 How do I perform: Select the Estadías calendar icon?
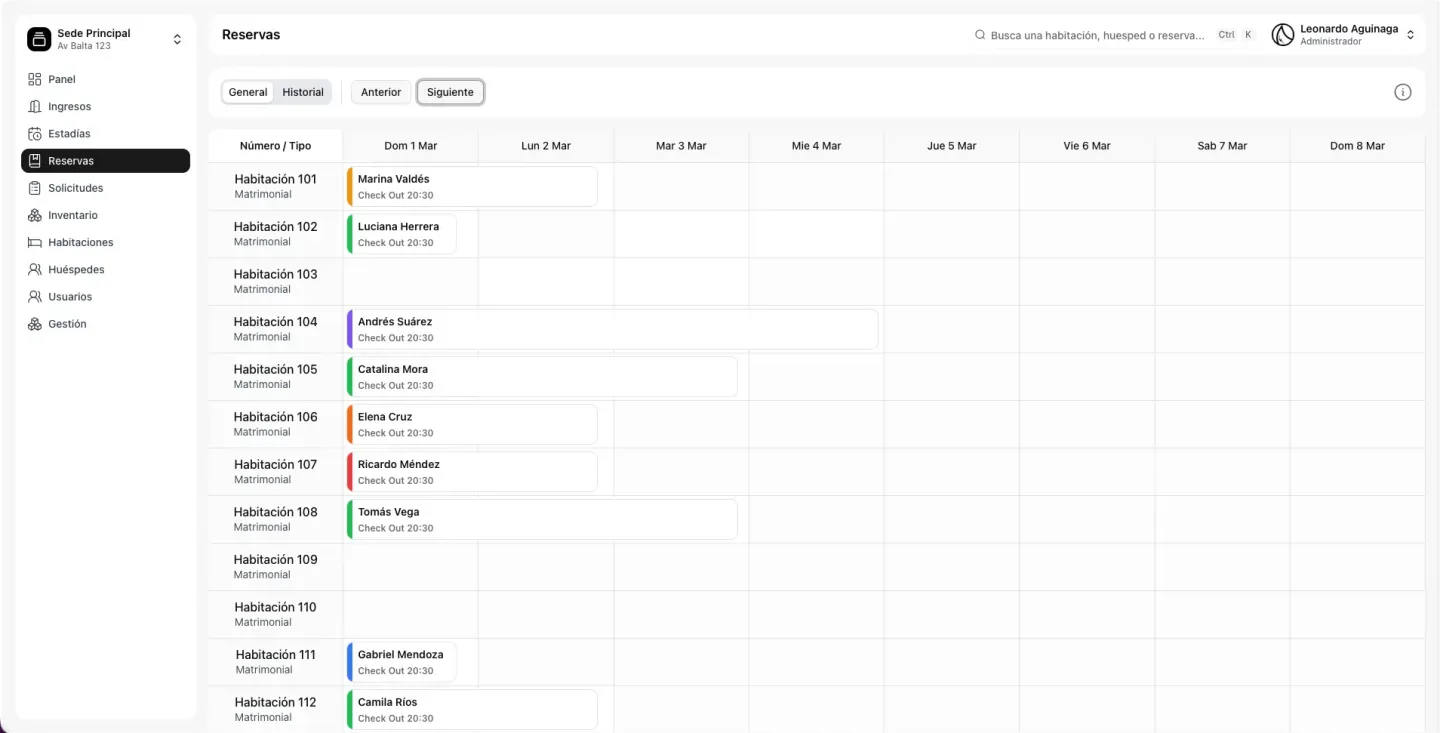[x=35, y=133]
